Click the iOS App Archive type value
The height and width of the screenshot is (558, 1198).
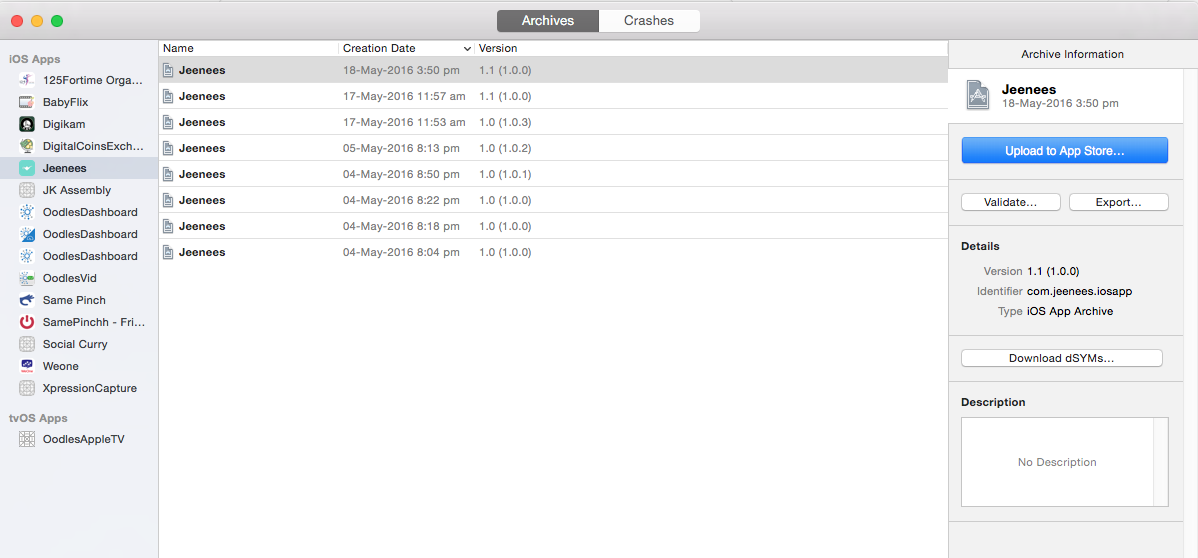click(1070, 311)
